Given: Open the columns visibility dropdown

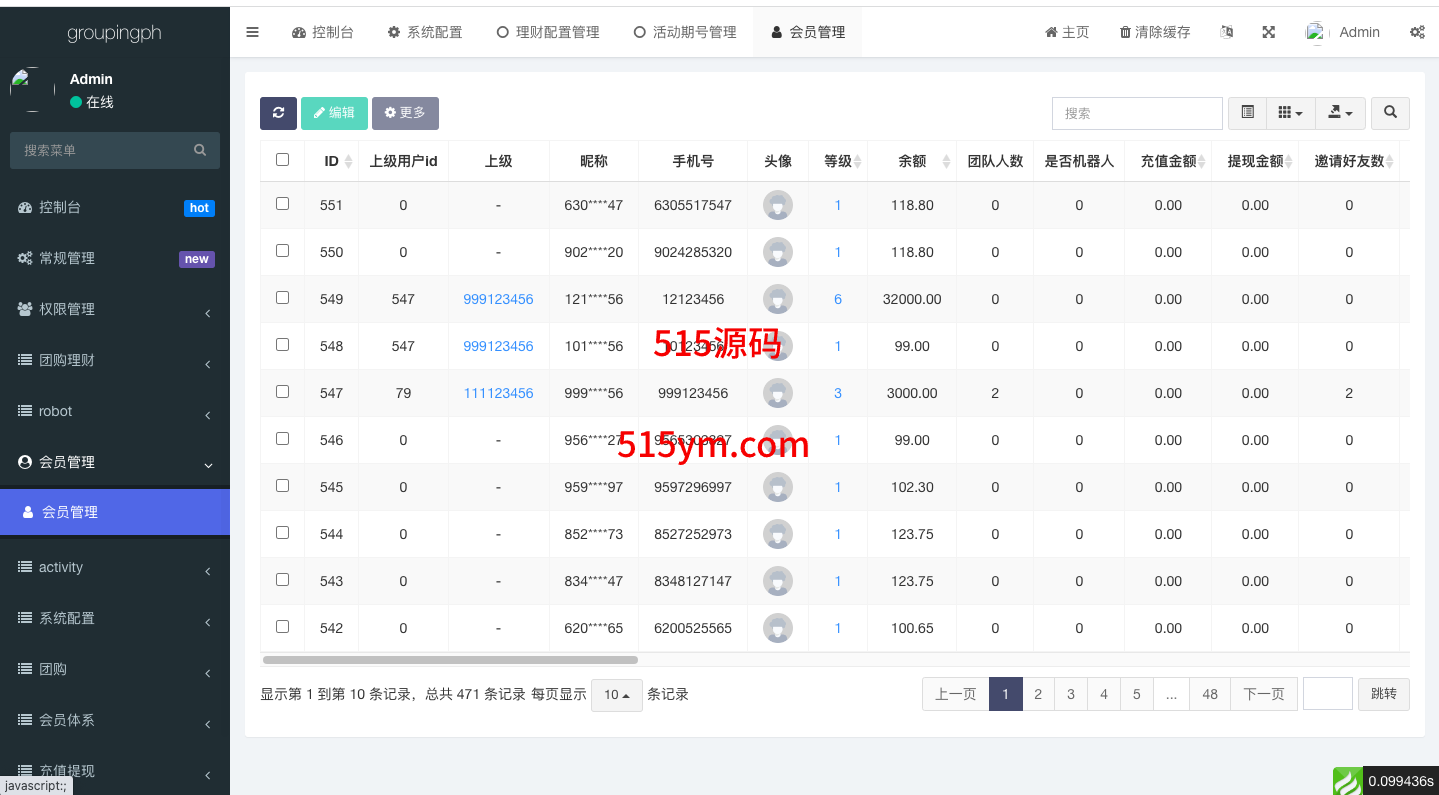Looking at the screenshot, I should coord(1290,113).
